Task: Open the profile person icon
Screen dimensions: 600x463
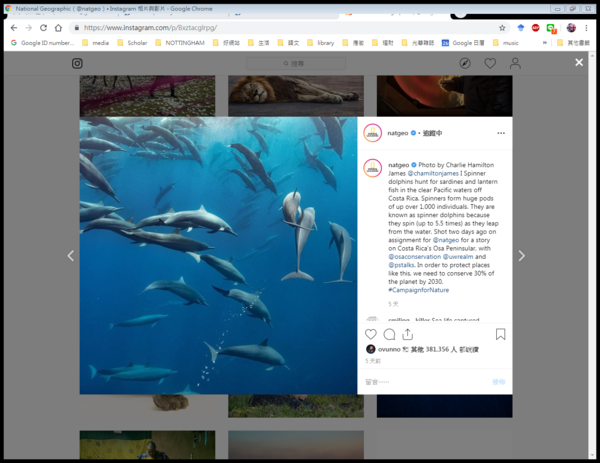Action: [x=515, y=64]
